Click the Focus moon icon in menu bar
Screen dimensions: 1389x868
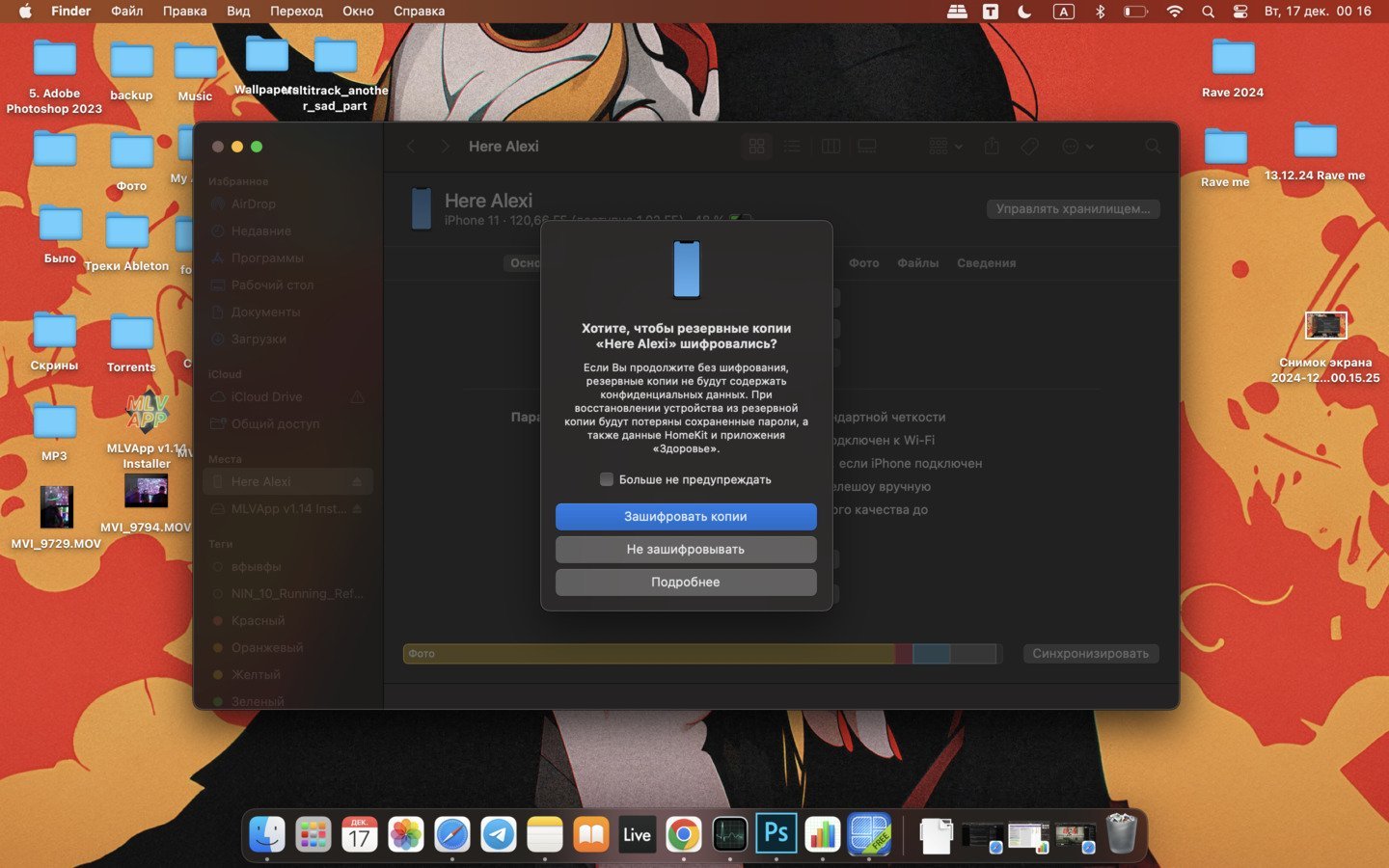click(1024, 12)
